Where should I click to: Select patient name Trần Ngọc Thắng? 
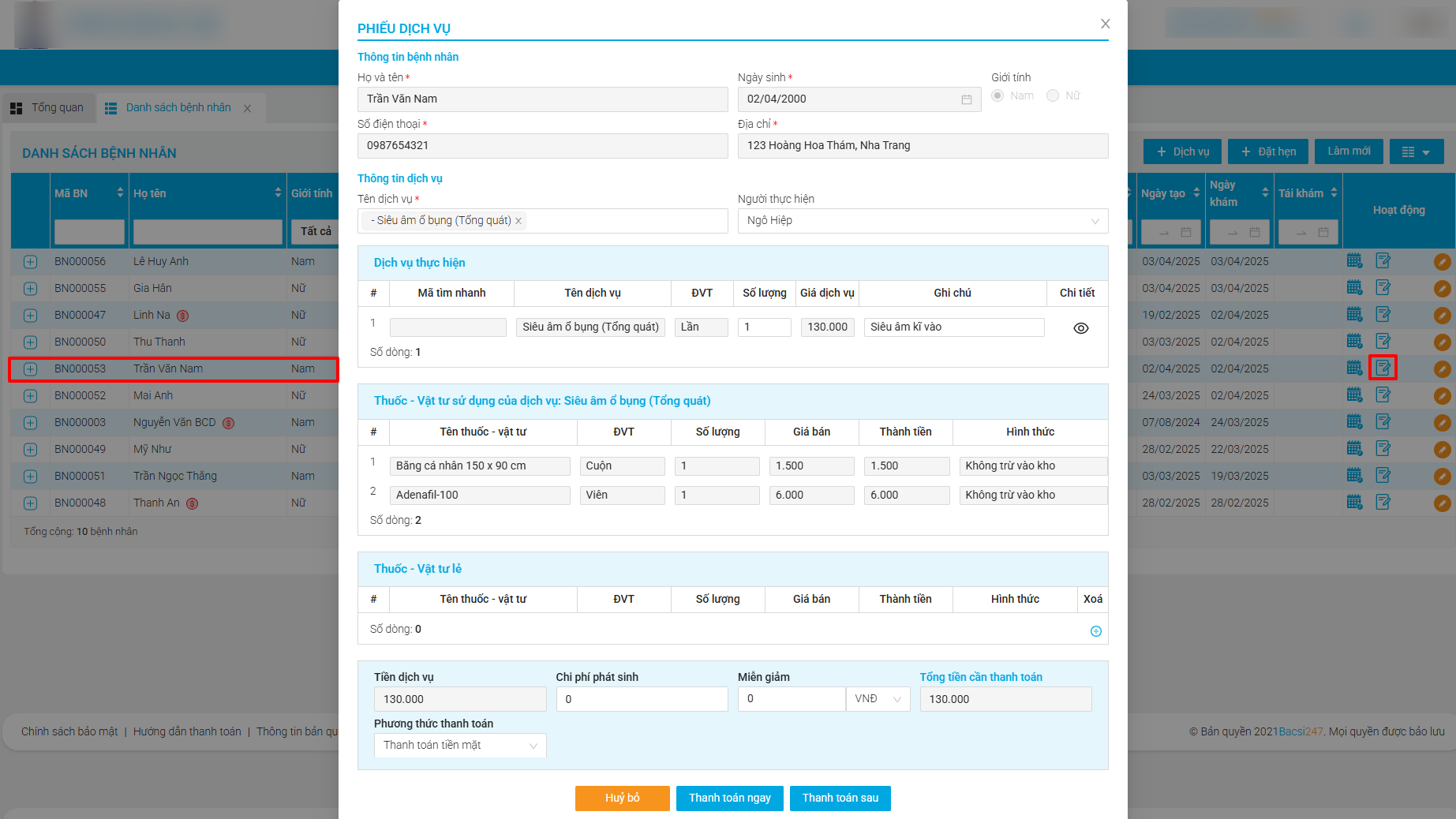coord(175,477)
